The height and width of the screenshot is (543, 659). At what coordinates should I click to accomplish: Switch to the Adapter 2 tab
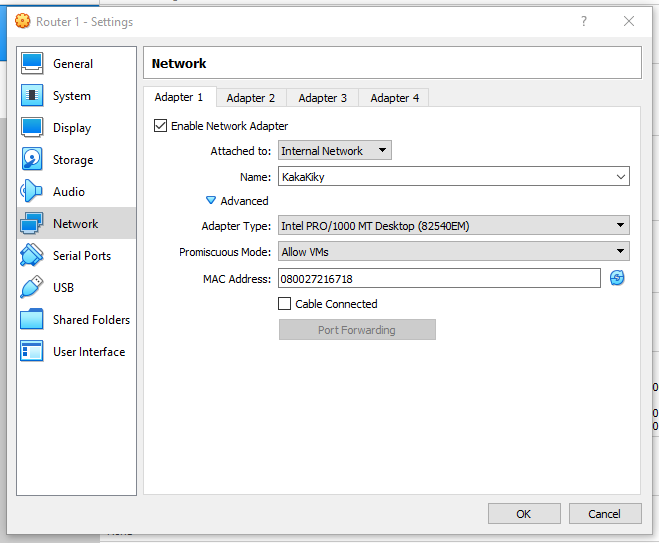251,98
